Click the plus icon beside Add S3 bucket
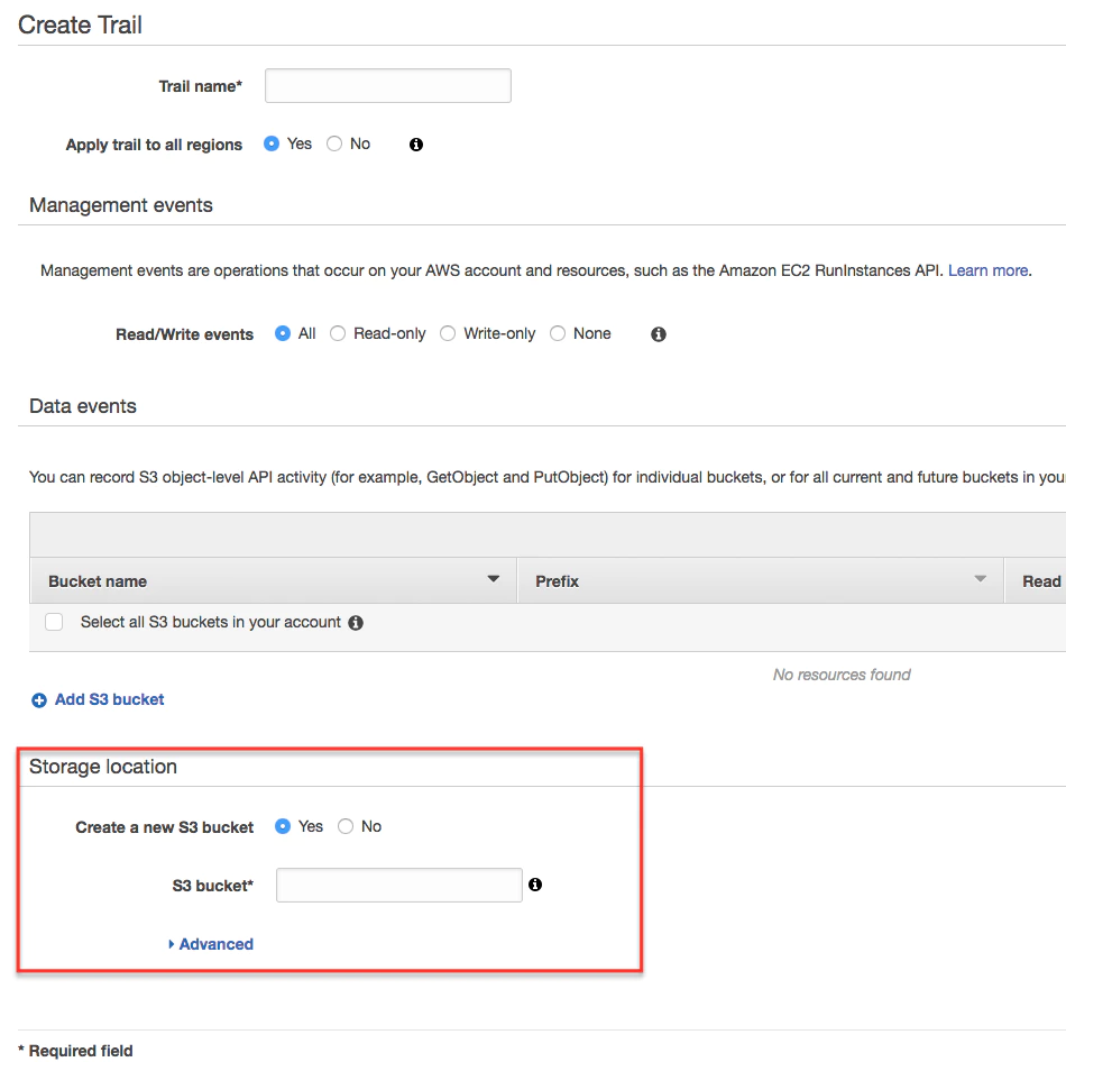Viewport: 1108px width, 1086px height. (x=40, y=699)
